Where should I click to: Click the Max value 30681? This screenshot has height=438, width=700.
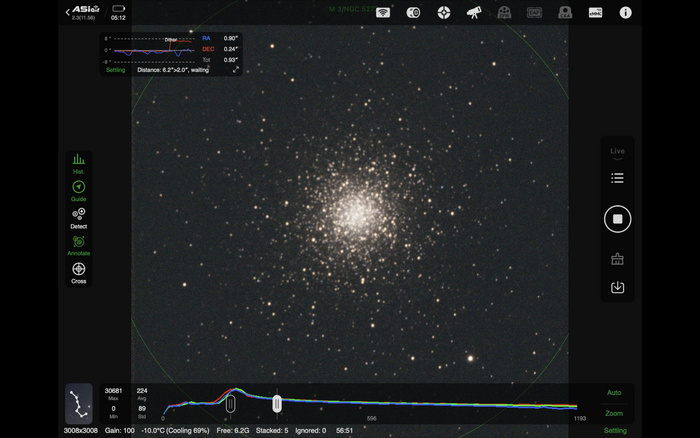click(x=113, y=391)
